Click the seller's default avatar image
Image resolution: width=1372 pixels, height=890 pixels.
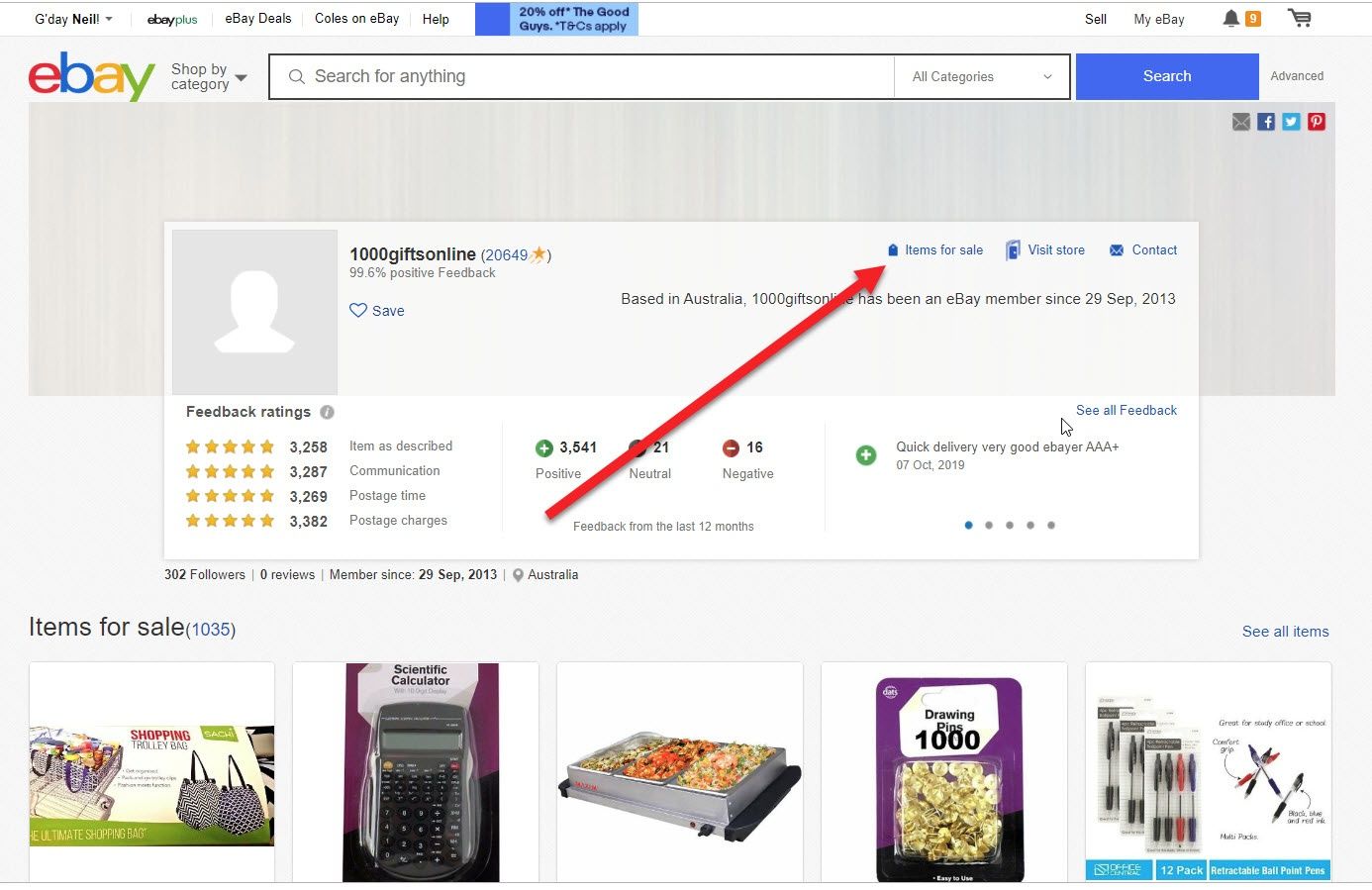coord(254,313)
